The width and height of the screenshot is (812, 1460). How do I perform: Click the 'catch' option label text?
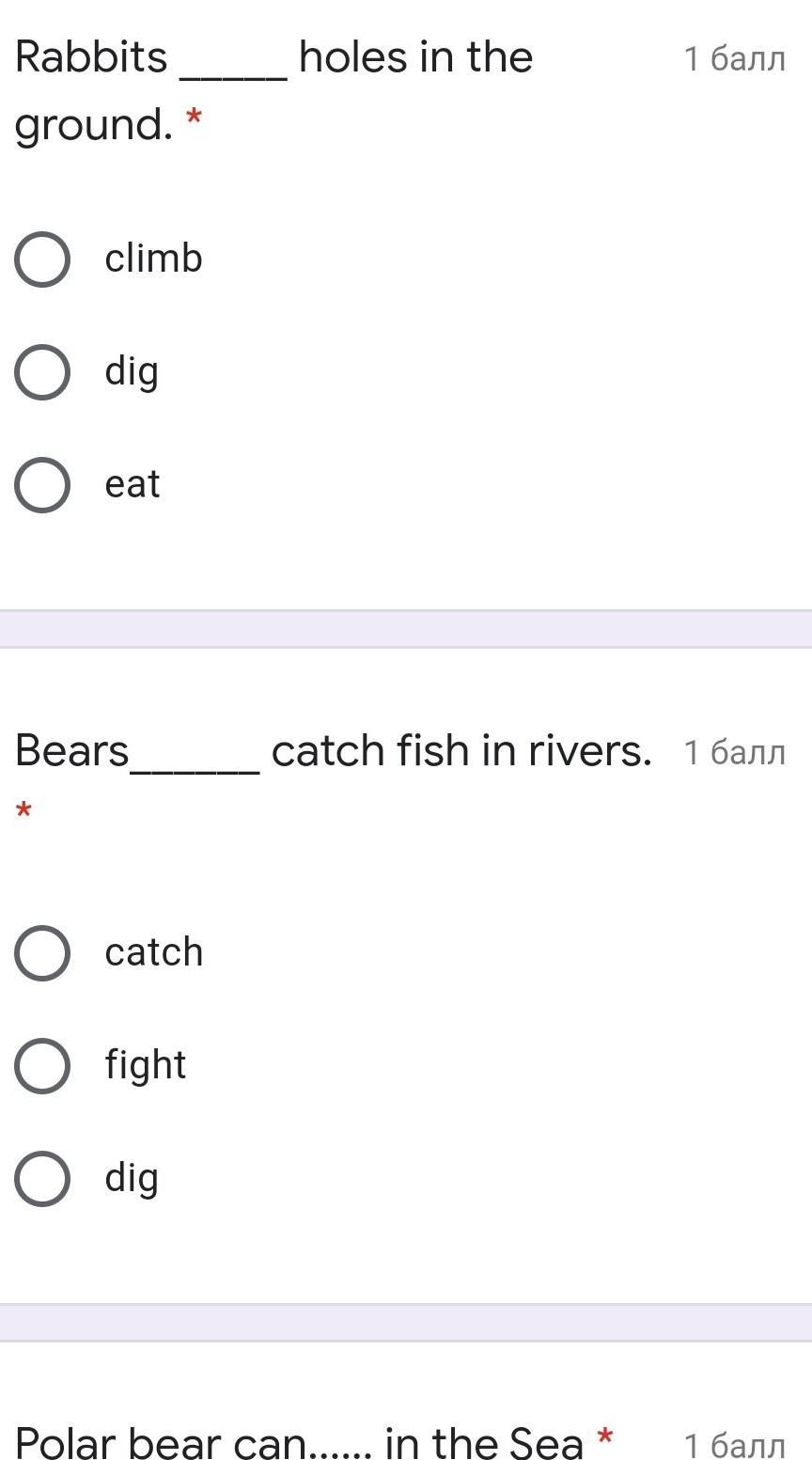pyautogui.click(x=153, y=952)
